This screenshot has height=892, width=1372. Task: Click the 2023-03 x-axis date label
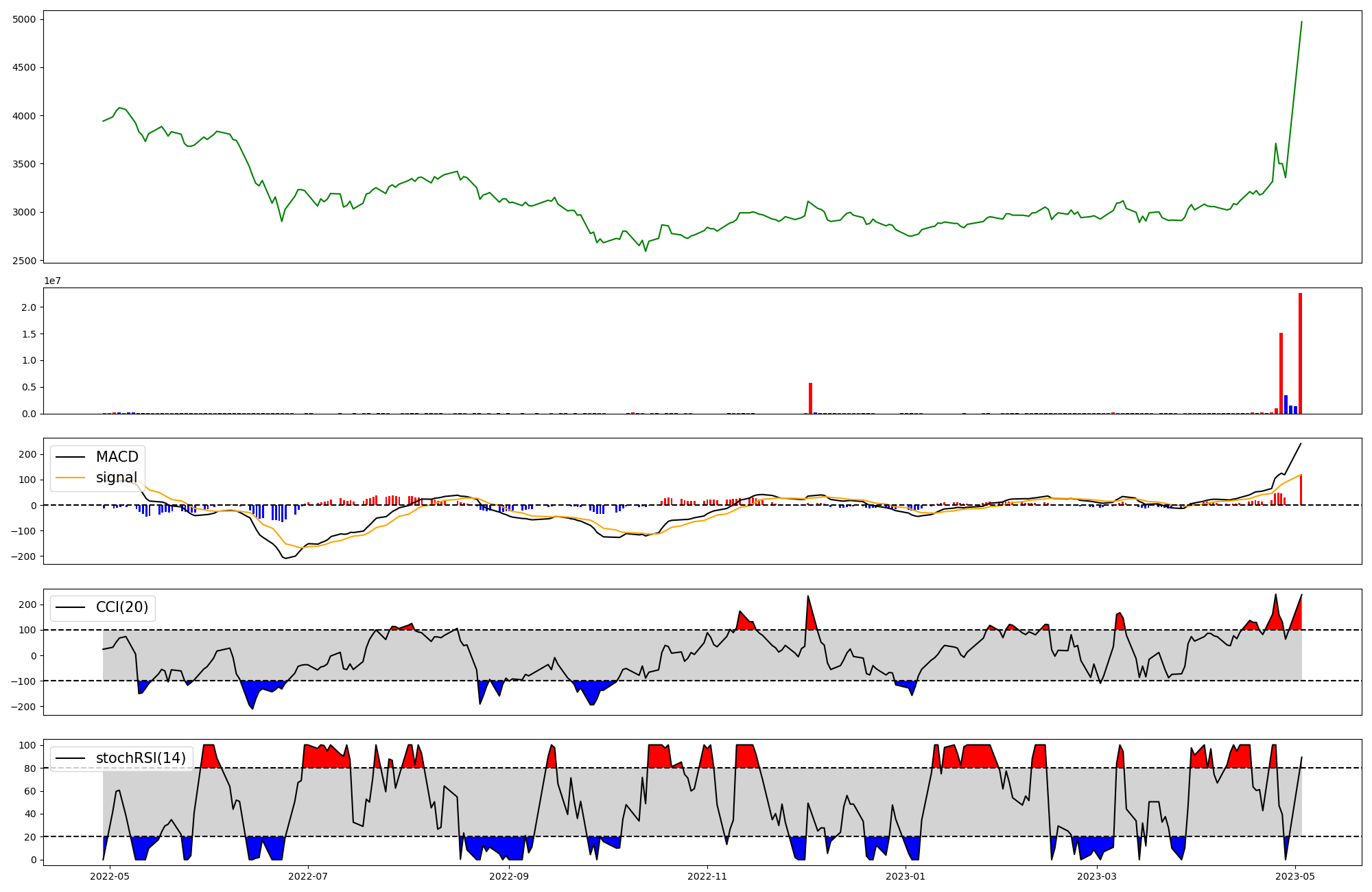[x=1097, y=876]
